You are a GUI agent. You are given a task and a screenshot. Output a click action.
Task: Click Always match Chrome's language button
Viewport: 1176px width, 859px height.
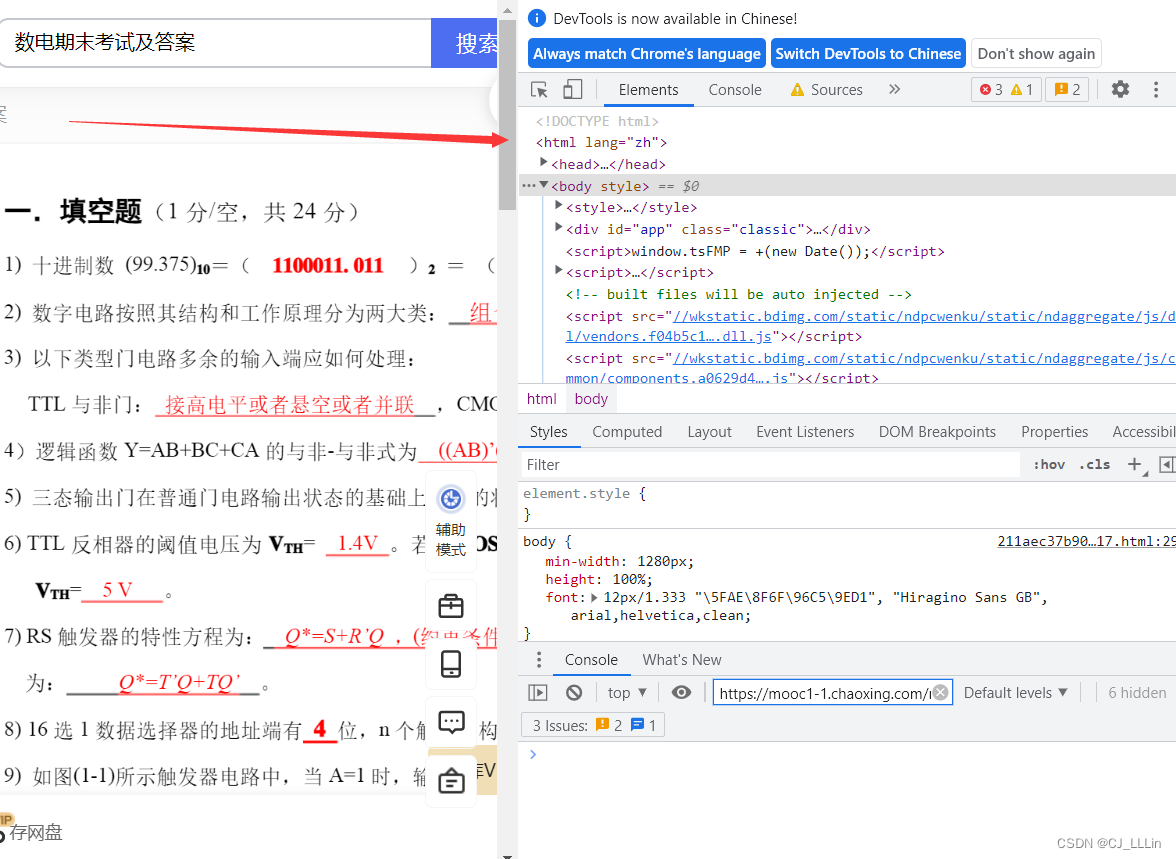pyautogui.click(x=646, y=53)
